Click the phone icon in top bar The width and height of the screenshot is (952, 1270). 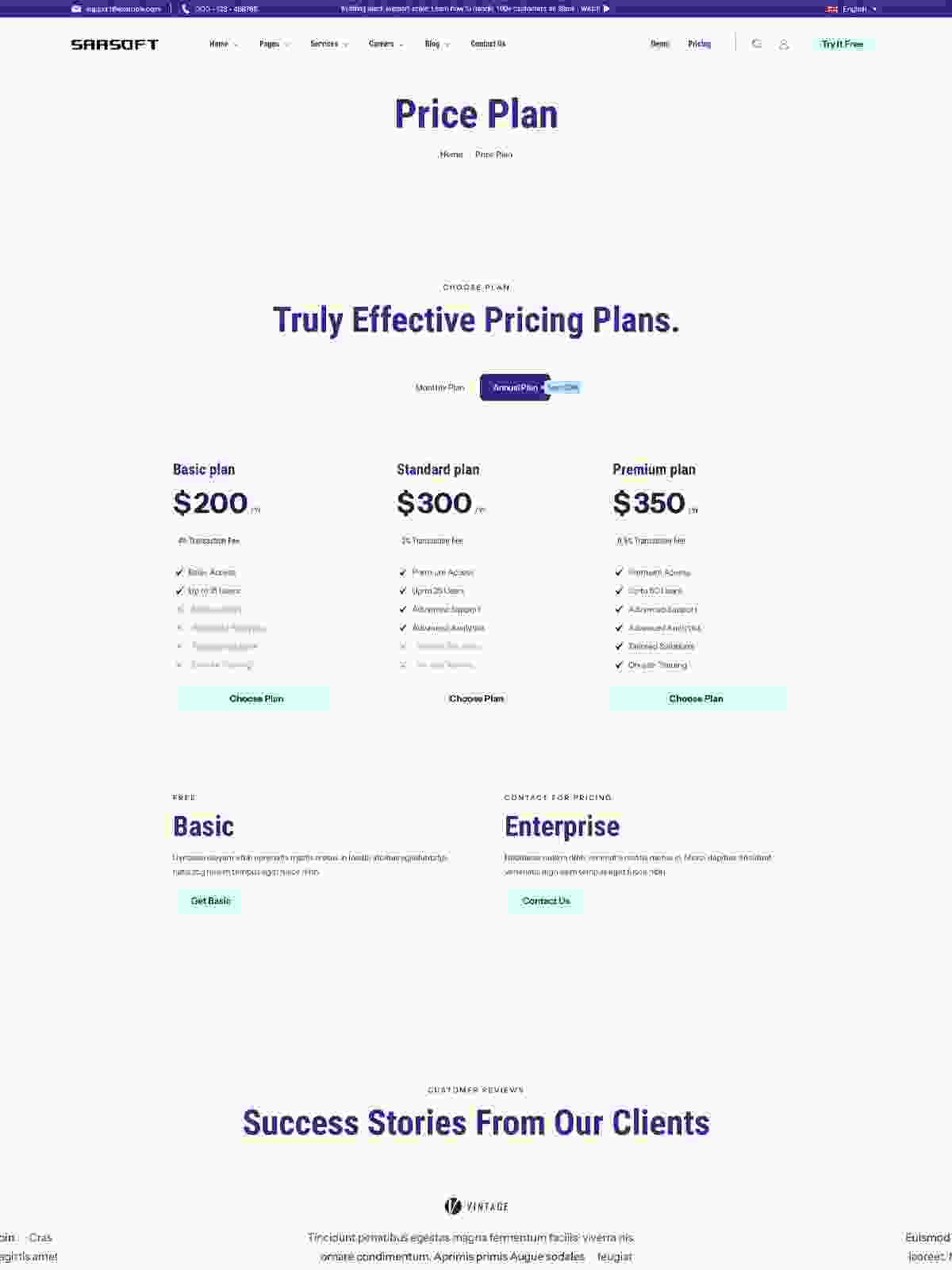coord(186,9)
